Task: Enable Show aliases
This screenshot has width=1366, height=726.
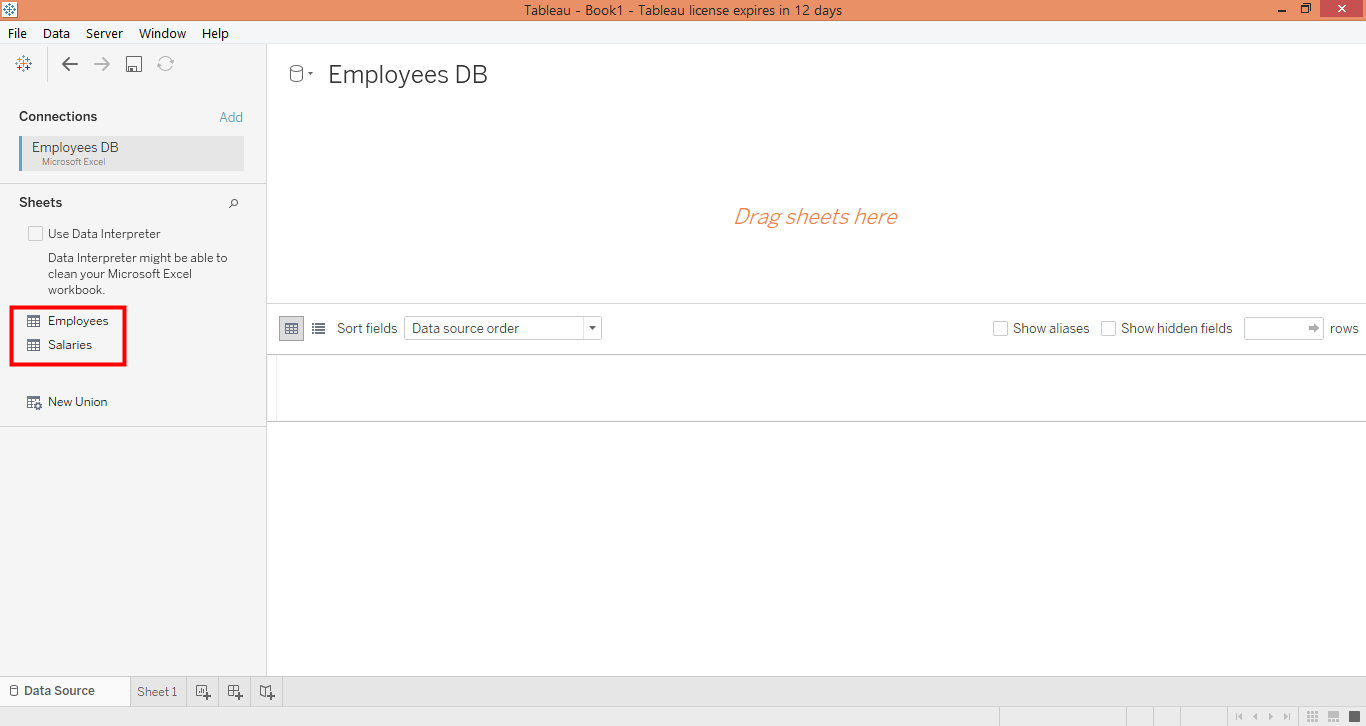Action: pos(1000,328)
